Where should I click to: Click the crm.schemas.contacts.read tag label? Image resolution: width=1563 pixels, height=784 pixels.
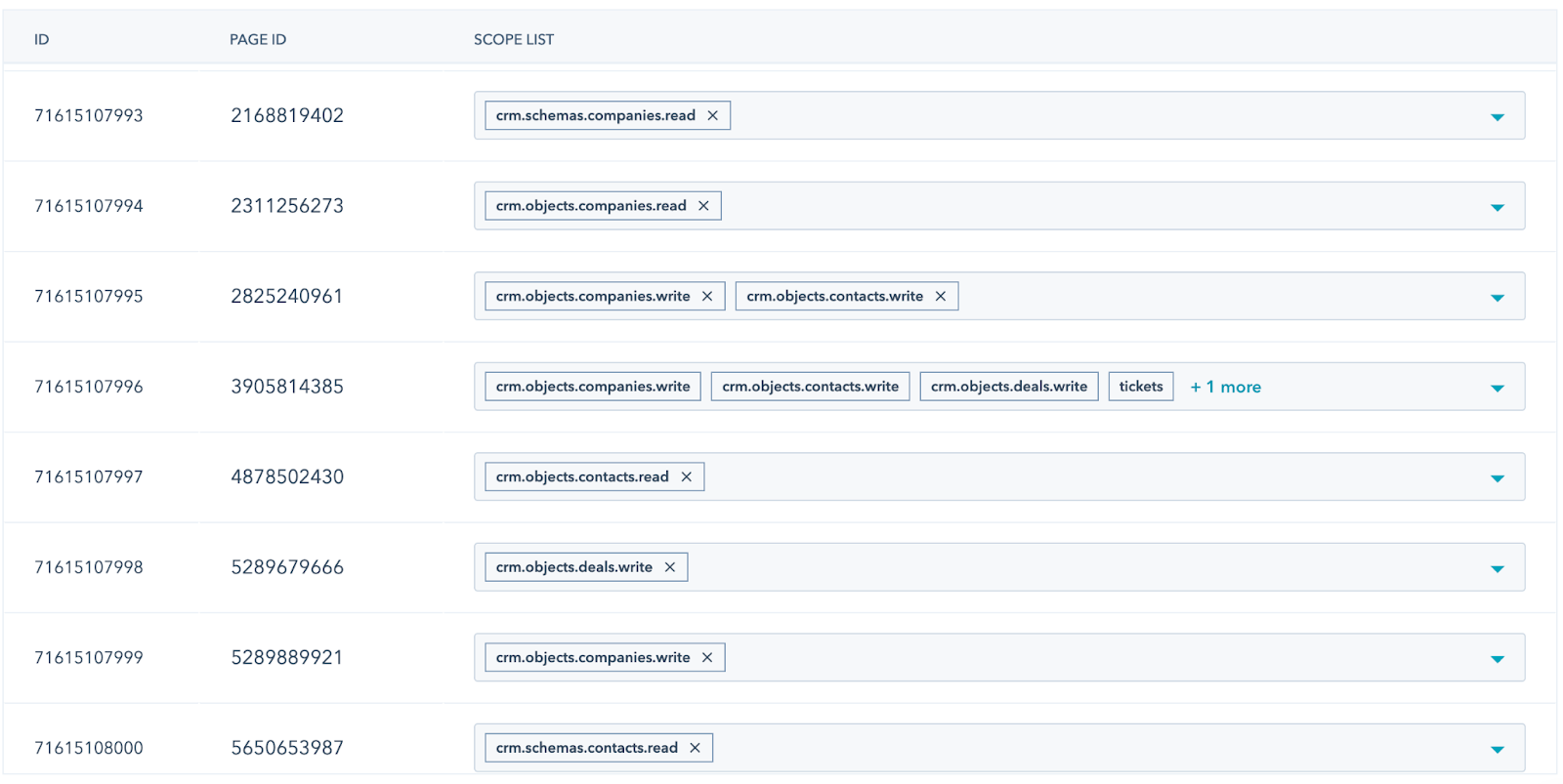coord(587,748)
